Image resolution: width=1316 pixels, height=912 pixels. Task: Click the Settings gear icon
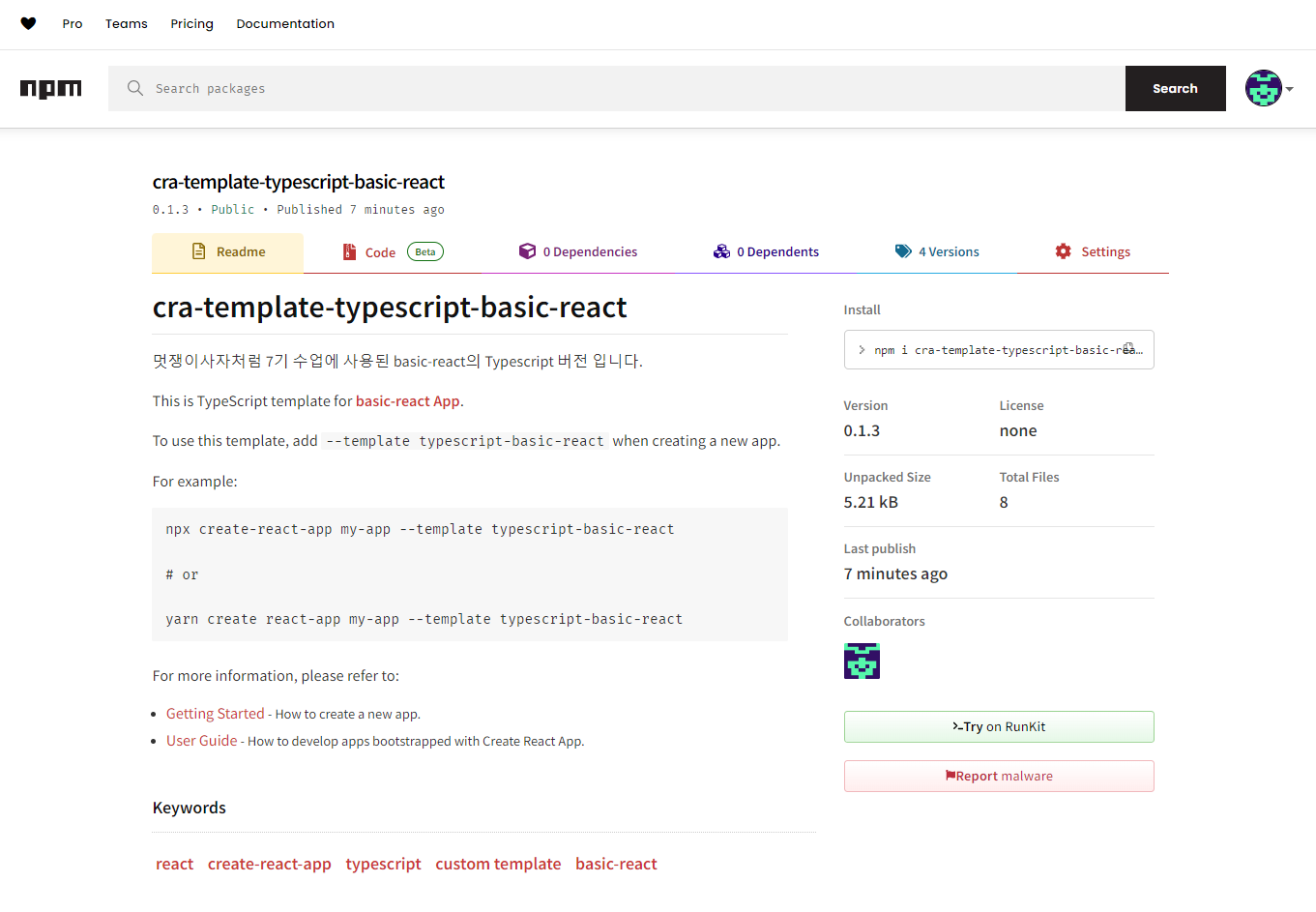[1064, 251]
